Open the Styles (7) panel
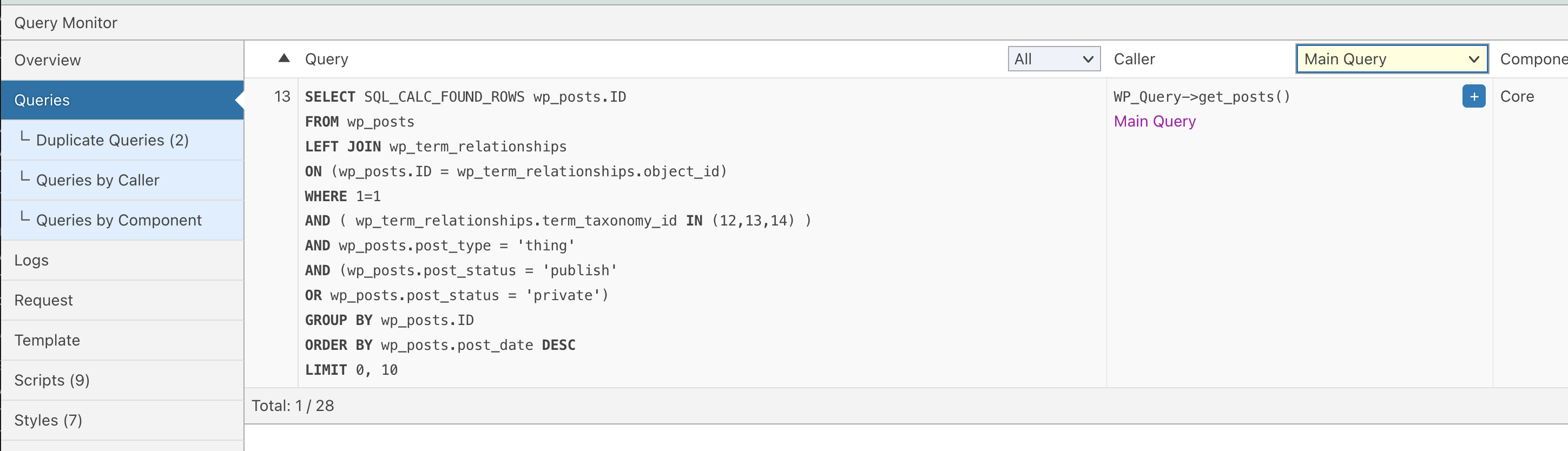 point(122,420)
